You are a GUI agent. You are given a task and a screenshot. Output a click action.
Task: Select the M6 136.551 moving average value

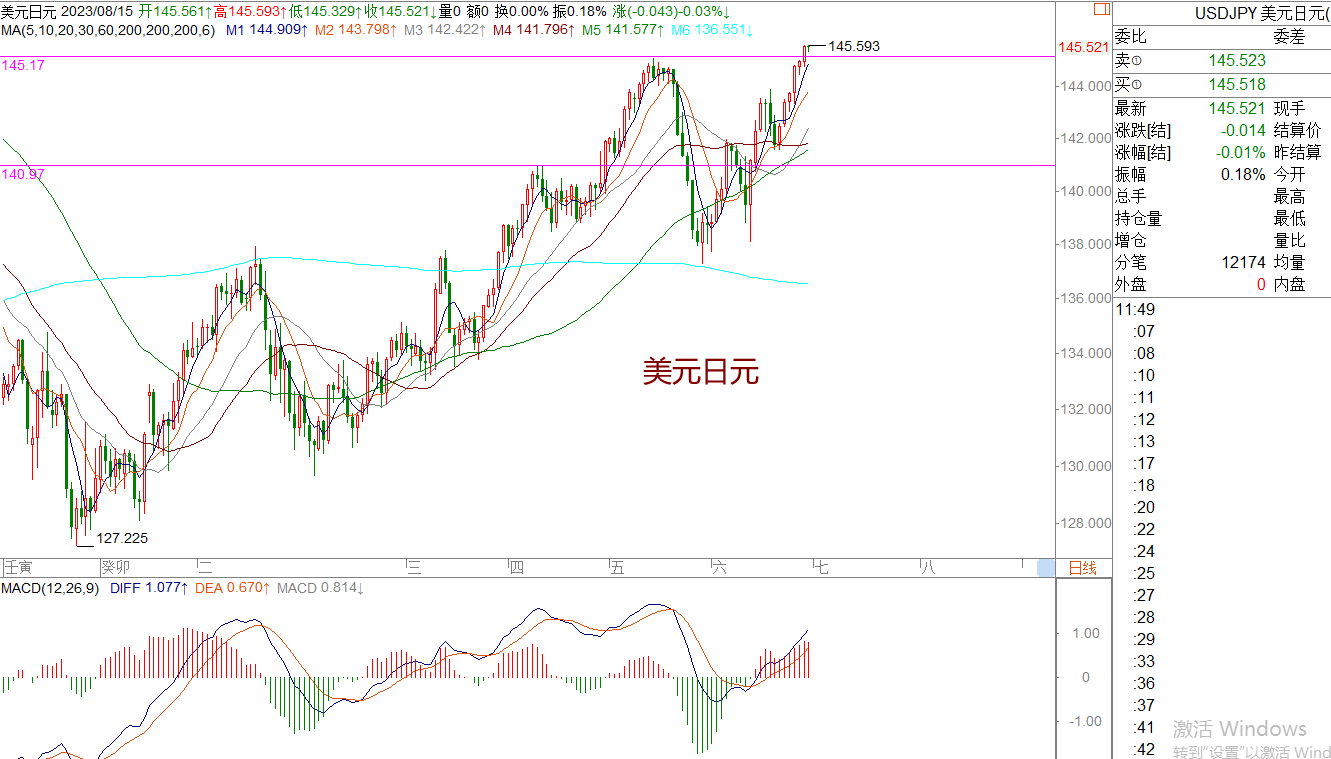[x=711, y=30]
